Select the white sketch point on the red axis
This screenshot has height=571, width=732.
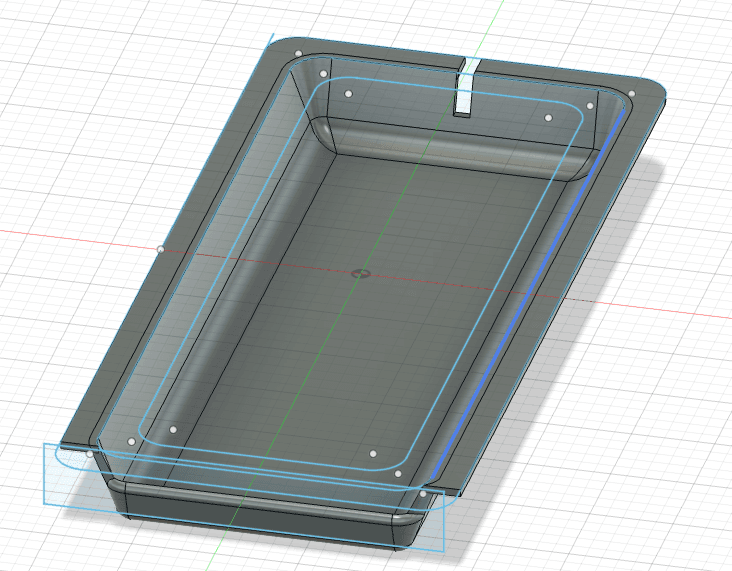160,250
